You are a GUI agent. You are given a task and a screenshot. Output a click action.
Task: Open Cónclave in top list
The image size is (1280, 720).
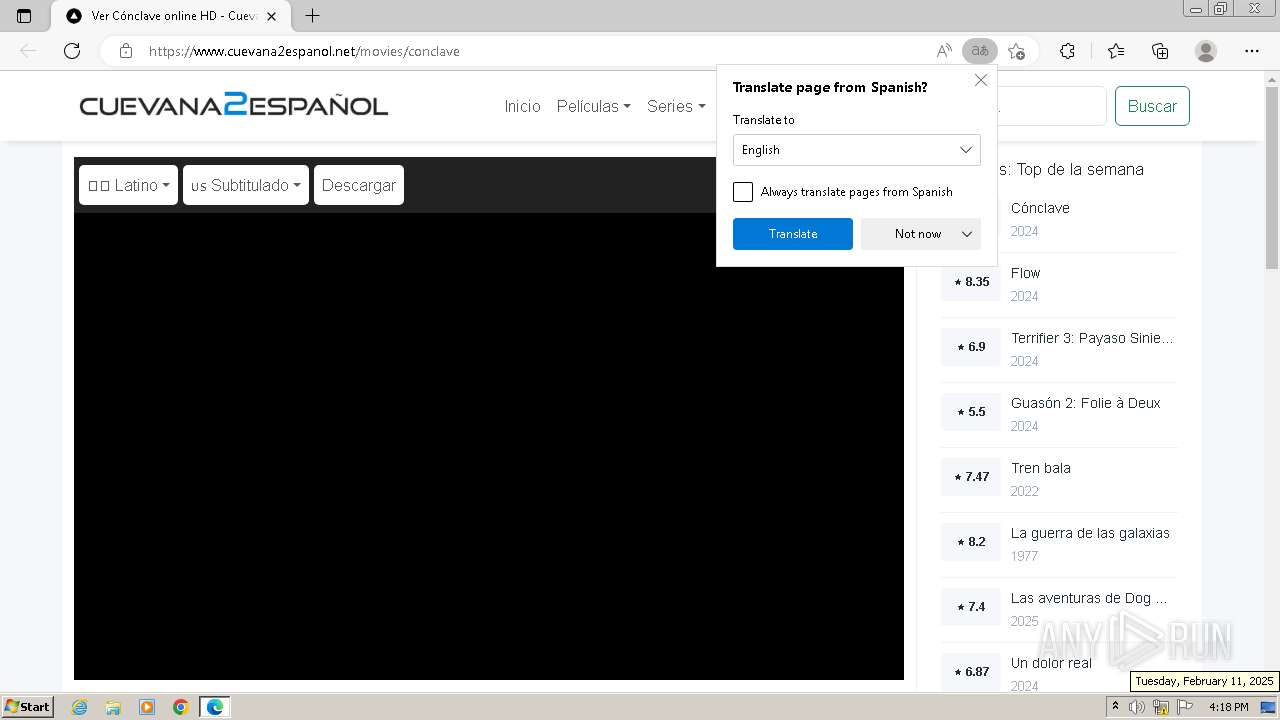(x=1040, y=208)
